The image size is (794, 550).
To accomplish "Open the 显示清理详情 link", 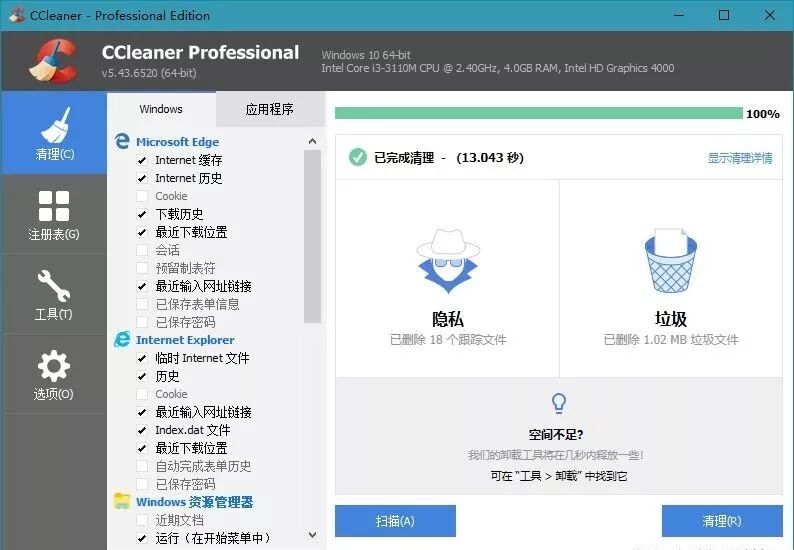I will coord(740,158).
